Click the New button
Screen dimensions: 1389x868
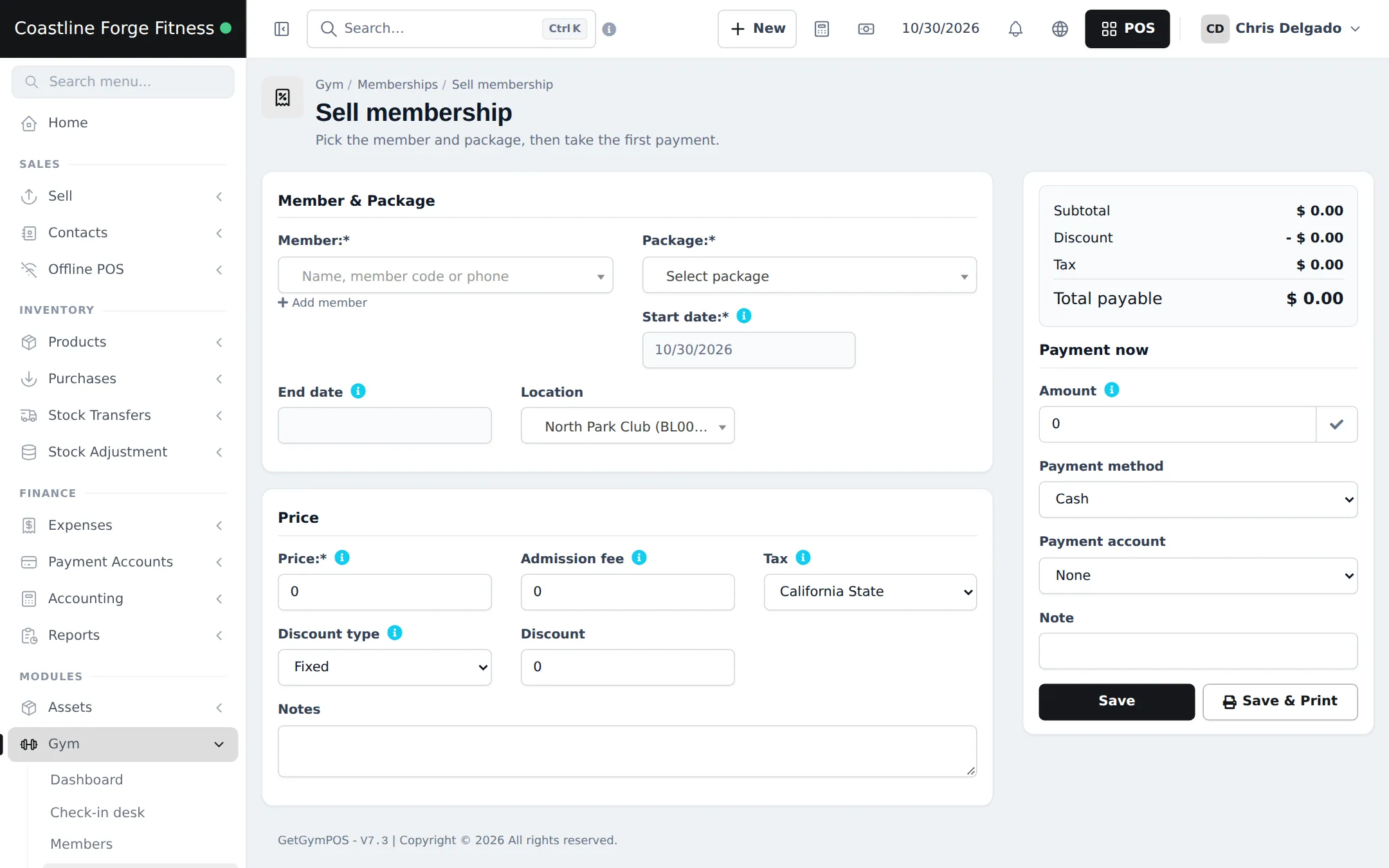pyautogui.click(x=757, y=29)
